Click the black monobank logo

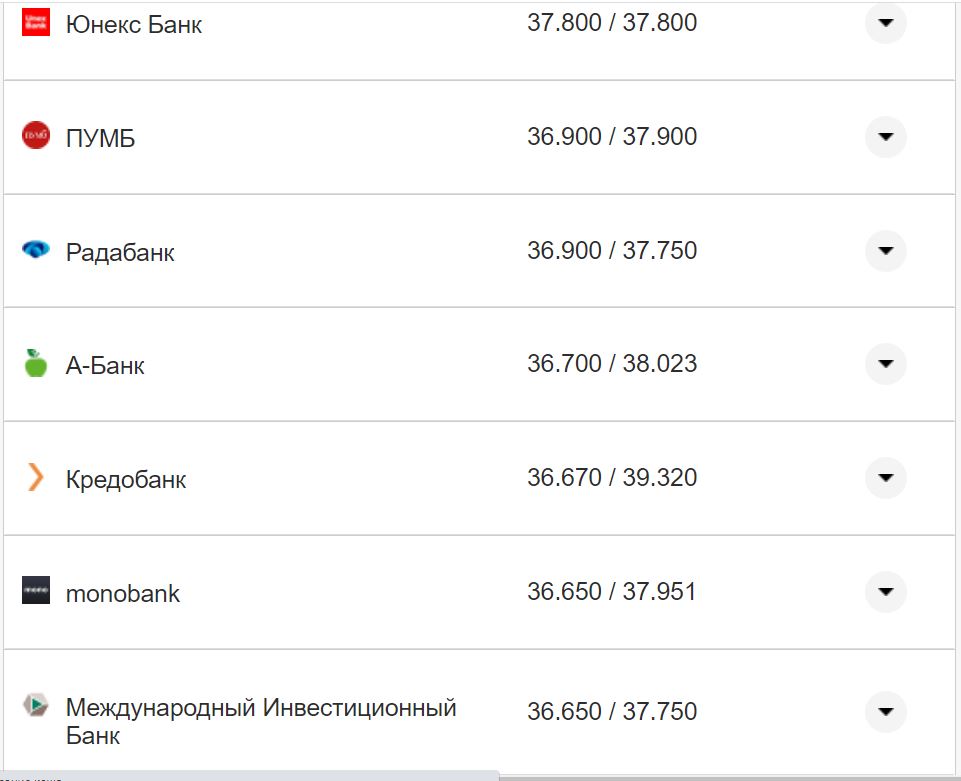[35, 592]
